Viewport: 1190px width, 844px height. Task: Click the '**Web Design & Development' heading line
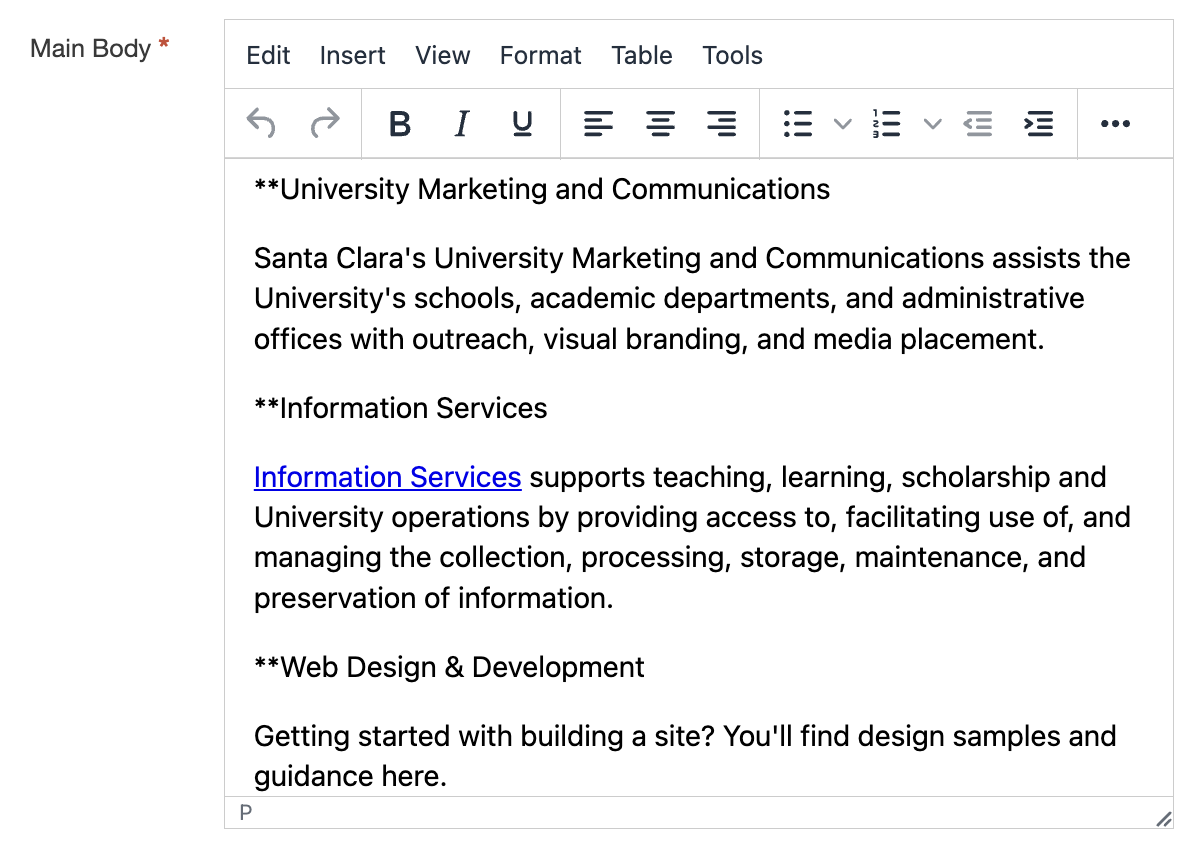point(449,667)
